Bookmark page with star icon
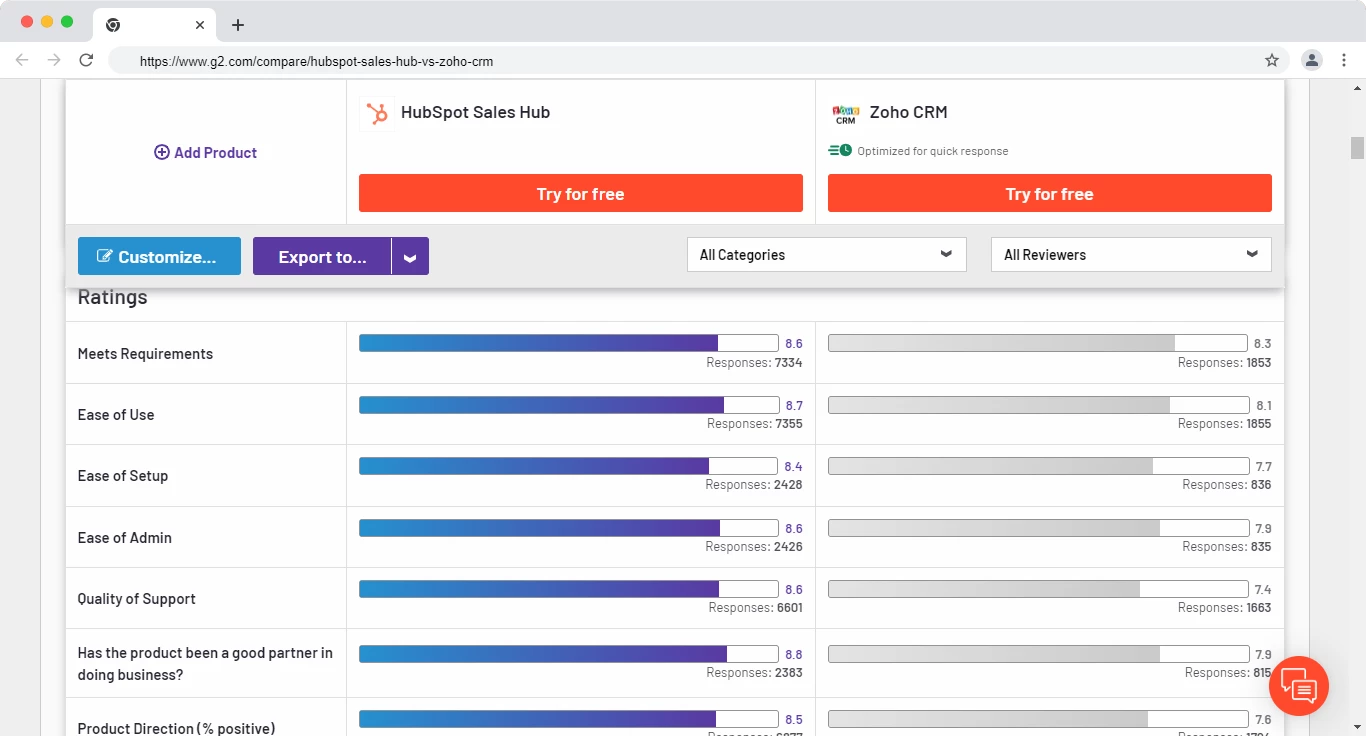 pyautogui.click(x=1272, y=60)
